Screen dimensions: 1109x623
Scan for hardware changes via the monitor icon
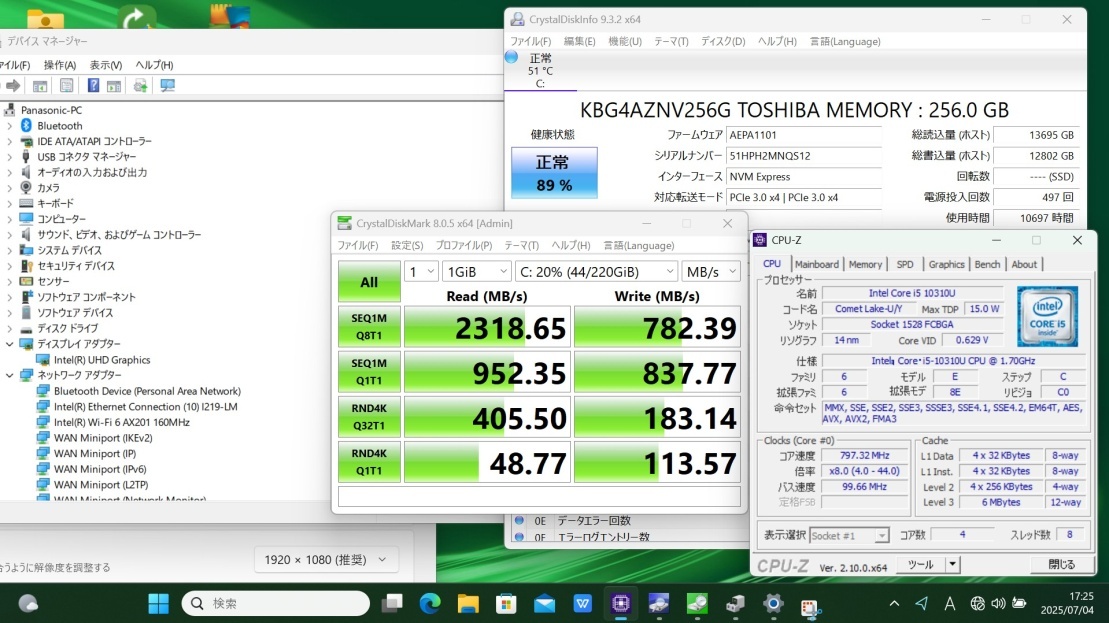pyautogui.click(x=167, y=86)
